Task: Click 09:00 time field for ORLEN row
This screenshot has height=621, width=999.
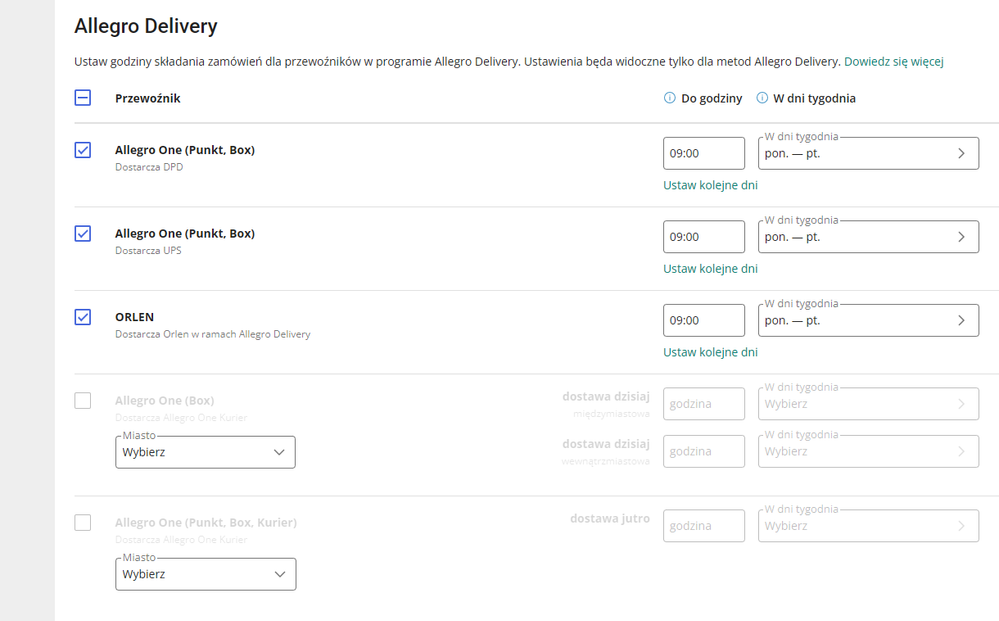Action: coord(704,320)
